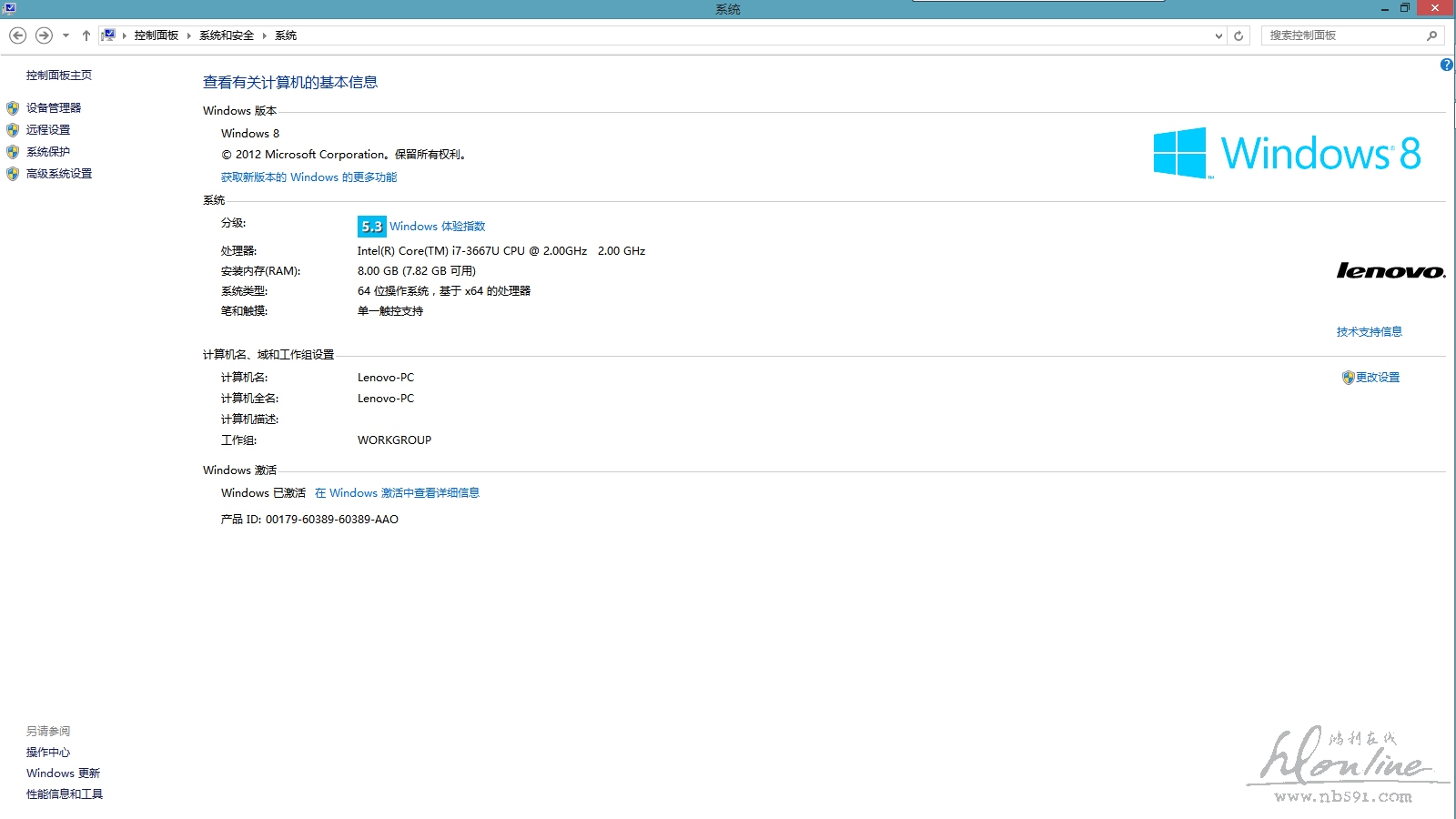Click the Refresh icon in address bar
Image resolution: width=1456 pixels, height=819 pixels.
tap(1239, 35)
